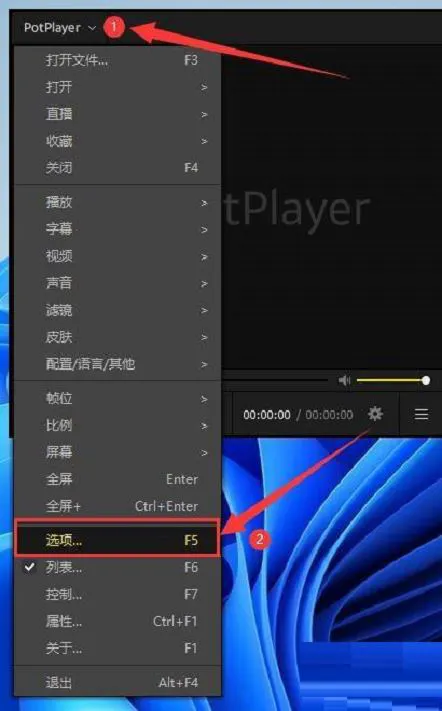Click the playback seek bar

pos(275,380)
